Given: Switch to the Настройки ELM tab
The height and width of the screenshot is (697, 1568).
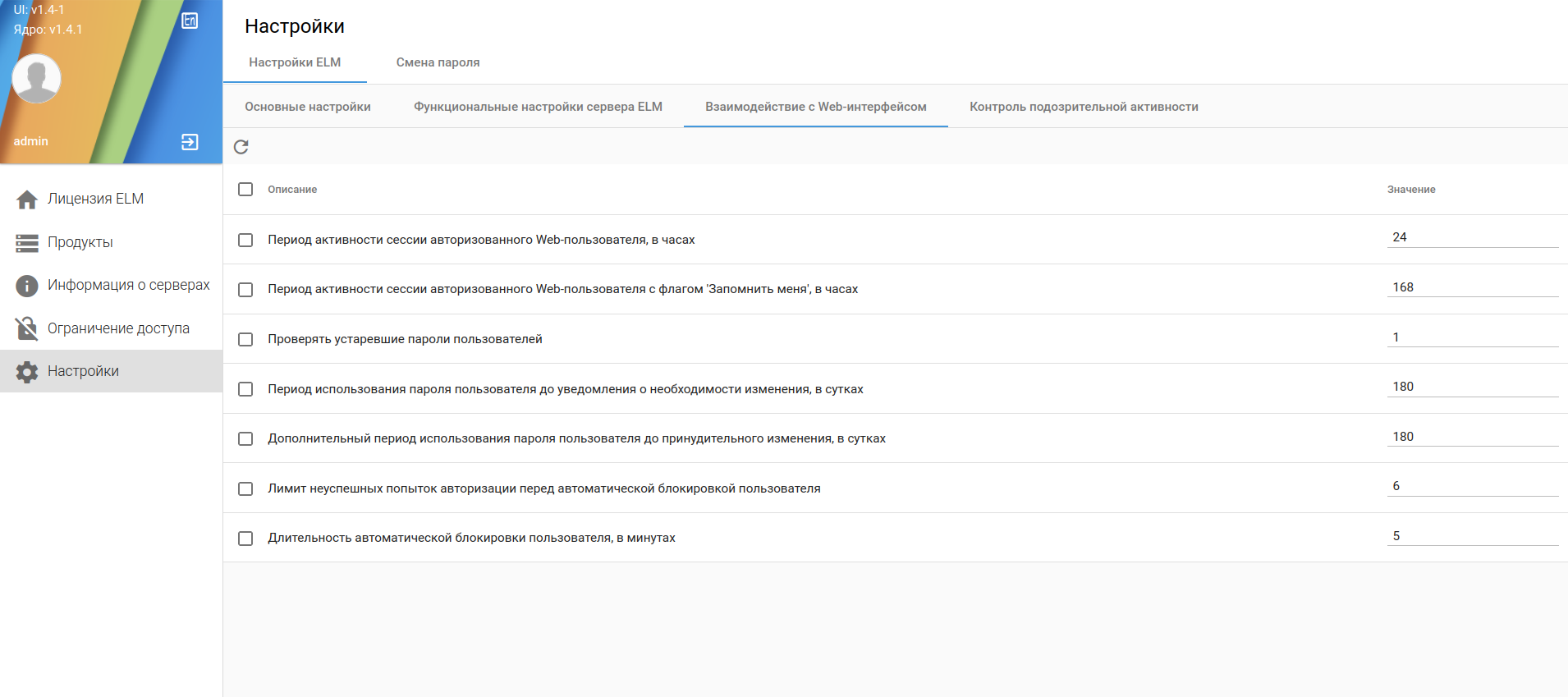Looking at the screenshot, I should coord(295,62).
